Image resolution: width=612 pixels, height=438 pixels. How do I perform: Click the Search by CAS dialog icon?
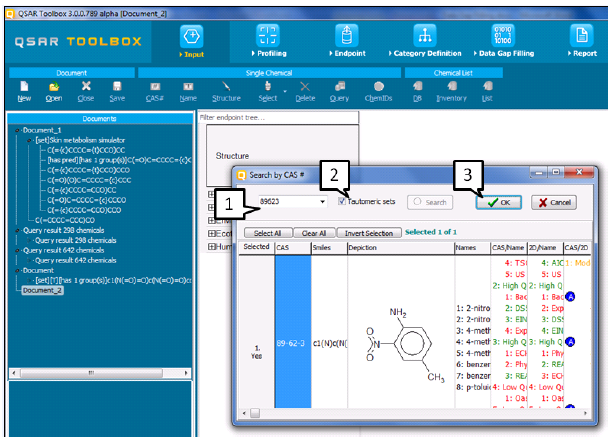coord(242,175)
